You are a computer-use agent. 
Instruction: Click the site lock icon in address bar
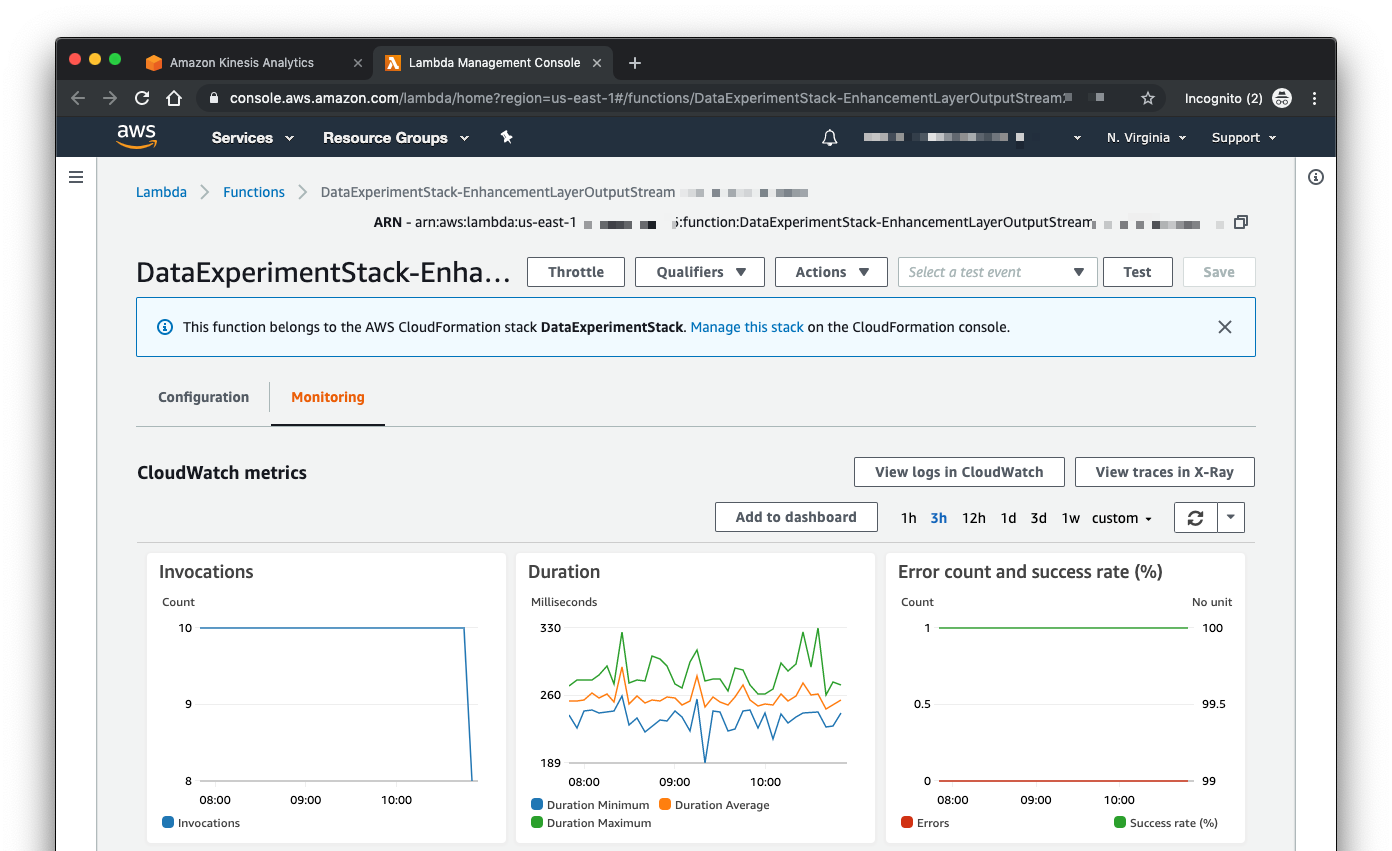(x=213, y=98)
